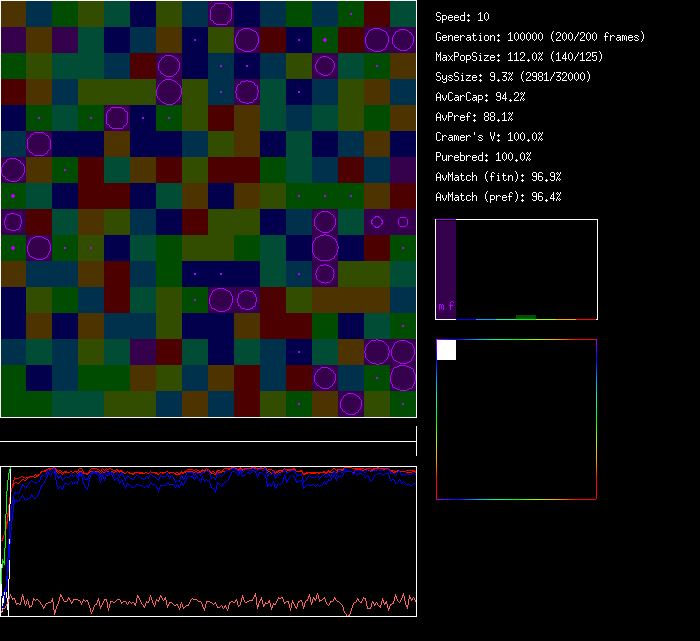Click the 'AvMatch (pref): 96.4%' line
Viewport: 700px width, 641px height.
click(498, 197)
